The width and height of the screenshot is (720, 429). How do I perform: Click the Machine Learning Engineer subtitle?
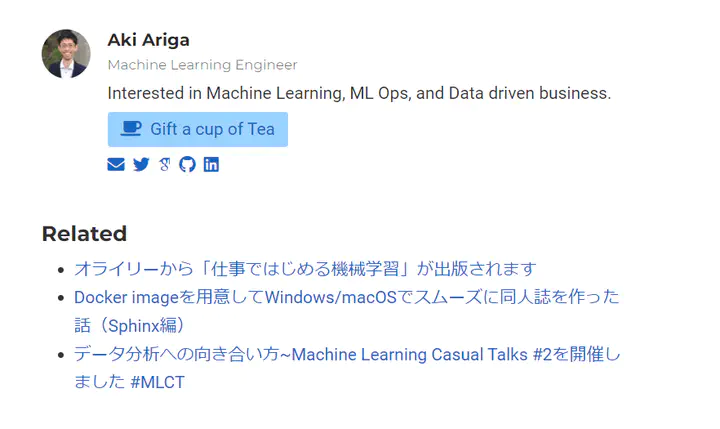(x=202, y=65)
